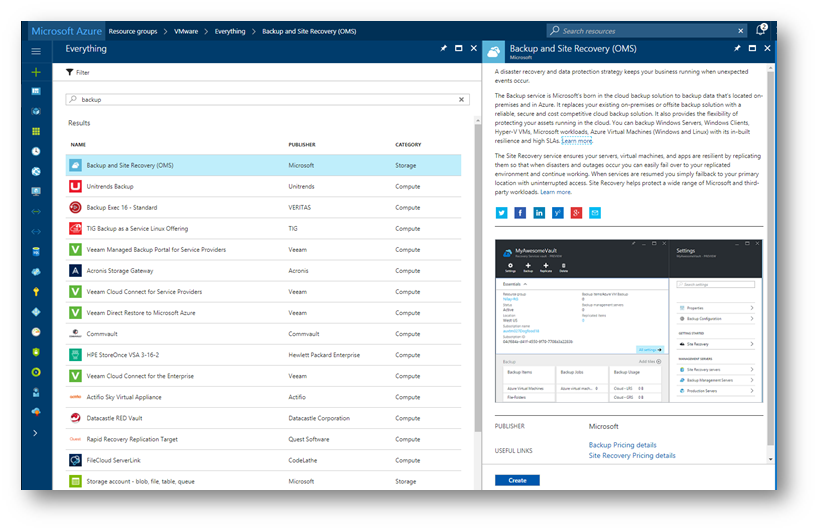This screenshot has height=532, width=819.
Task: Open the All resources grid icon in sidebar
Action: tap(36, 131)
